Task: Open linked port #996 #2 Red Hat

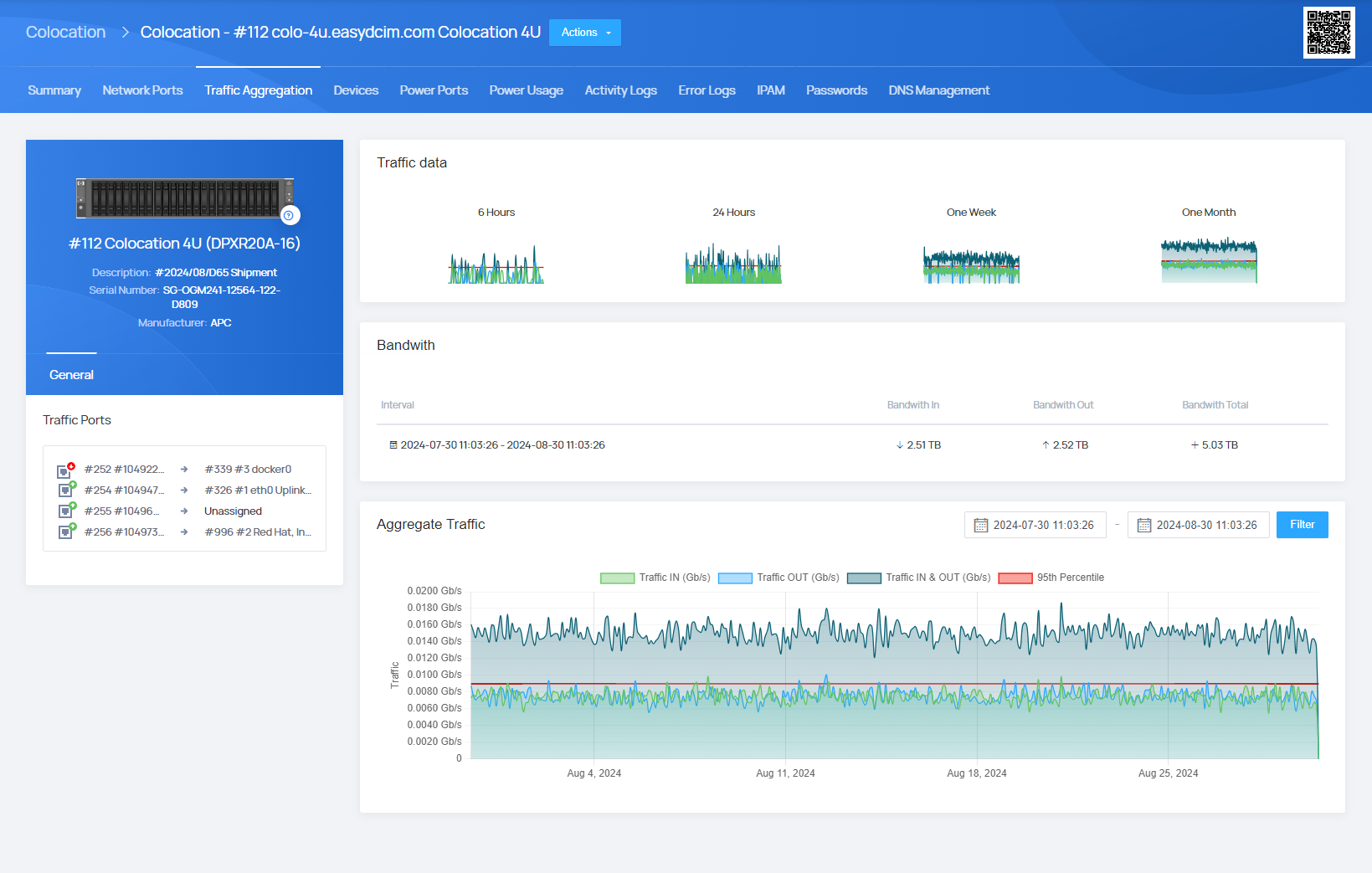Action: (x=258, y=532)
